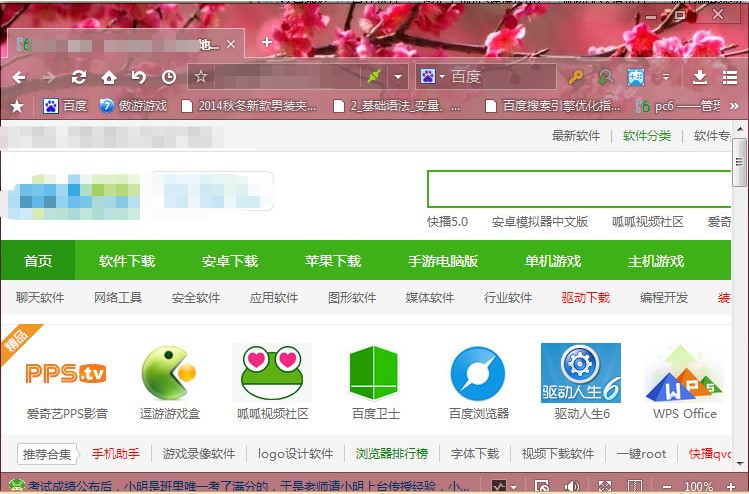The height and width of the screenshot is (494, 749).
Task: Click 软件分类 link at top
Action: pos(647,136)
